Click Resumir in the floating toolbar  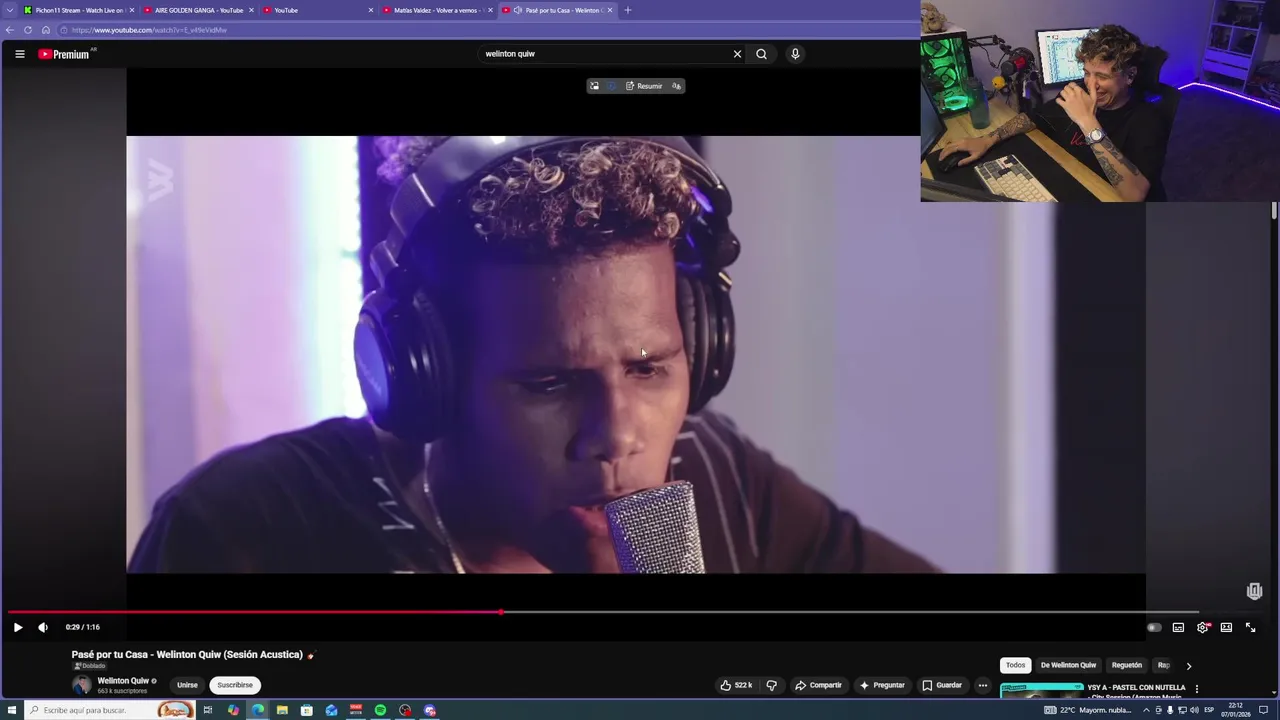coord(644,86)
